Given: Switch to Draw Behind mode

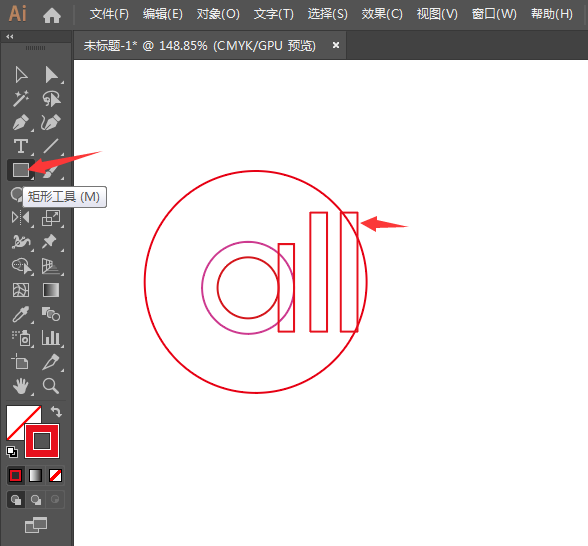Looking at the screenshot, I should point(36,500).
